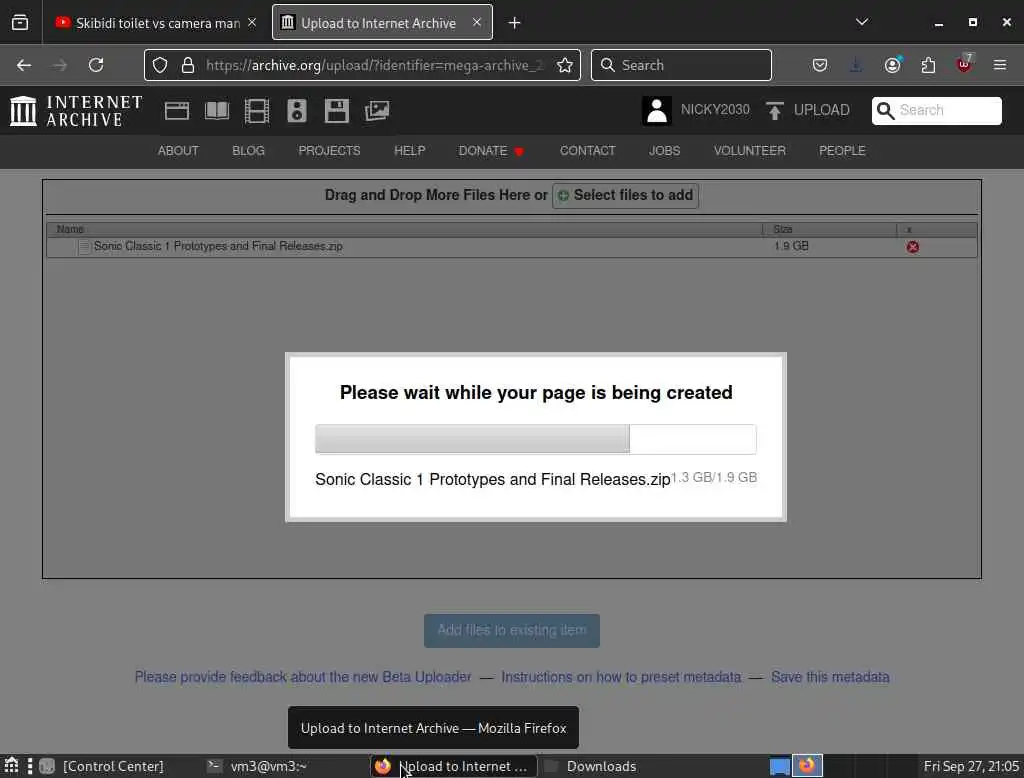Open the Images icon in archive nav
1024x778 pixels.
click(377, 111)
